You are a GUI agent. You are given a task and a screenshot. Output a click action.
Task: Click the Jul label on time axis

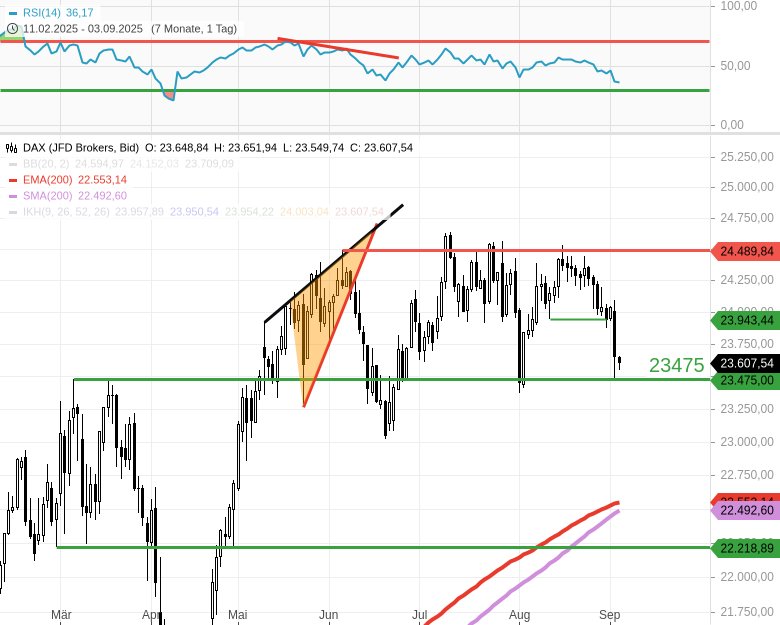coord(419,615)
